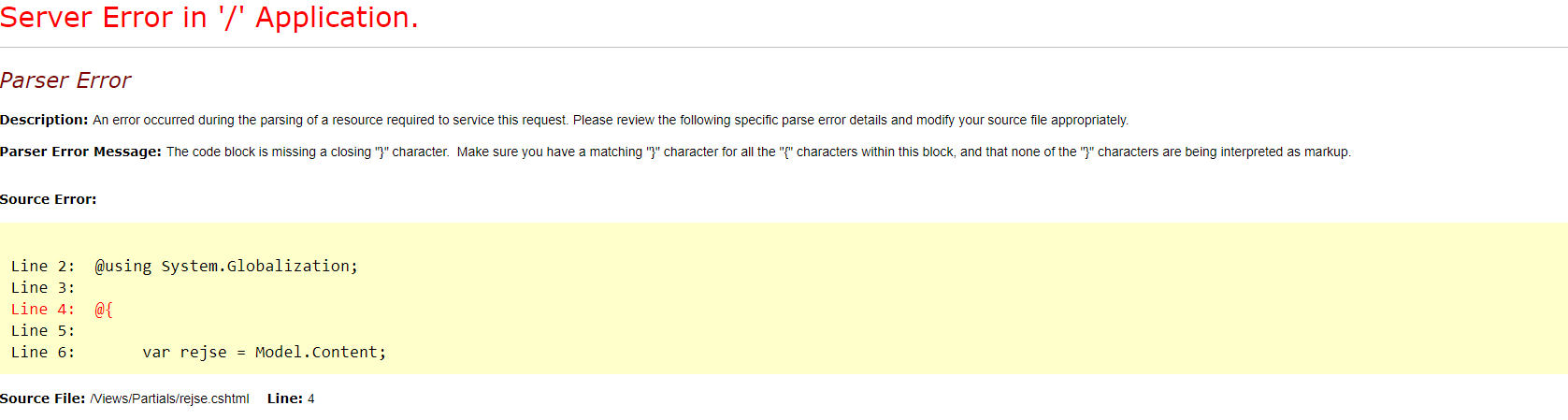Screen dimensions: 1568x420
Task: Click the 'Line:' label beside the number 4
Action: [285, 398]
